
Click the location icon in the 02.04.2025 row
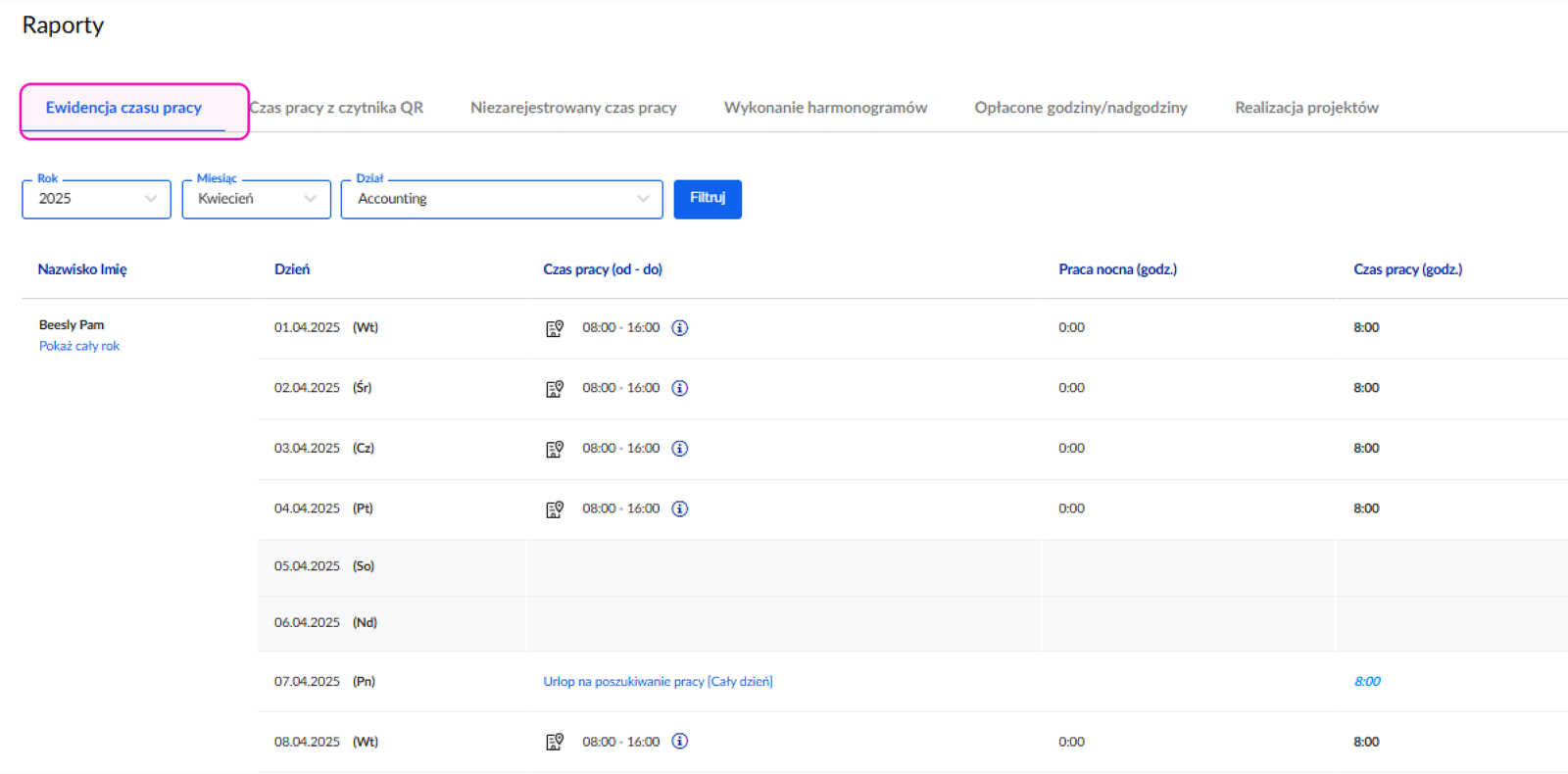click(555, 389)
